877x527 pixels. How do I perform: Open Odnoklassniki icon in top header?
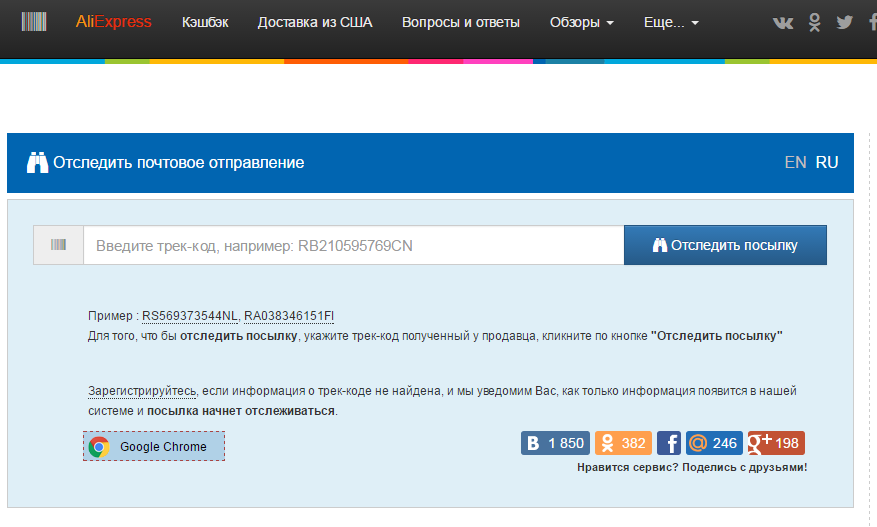point(815,22)
